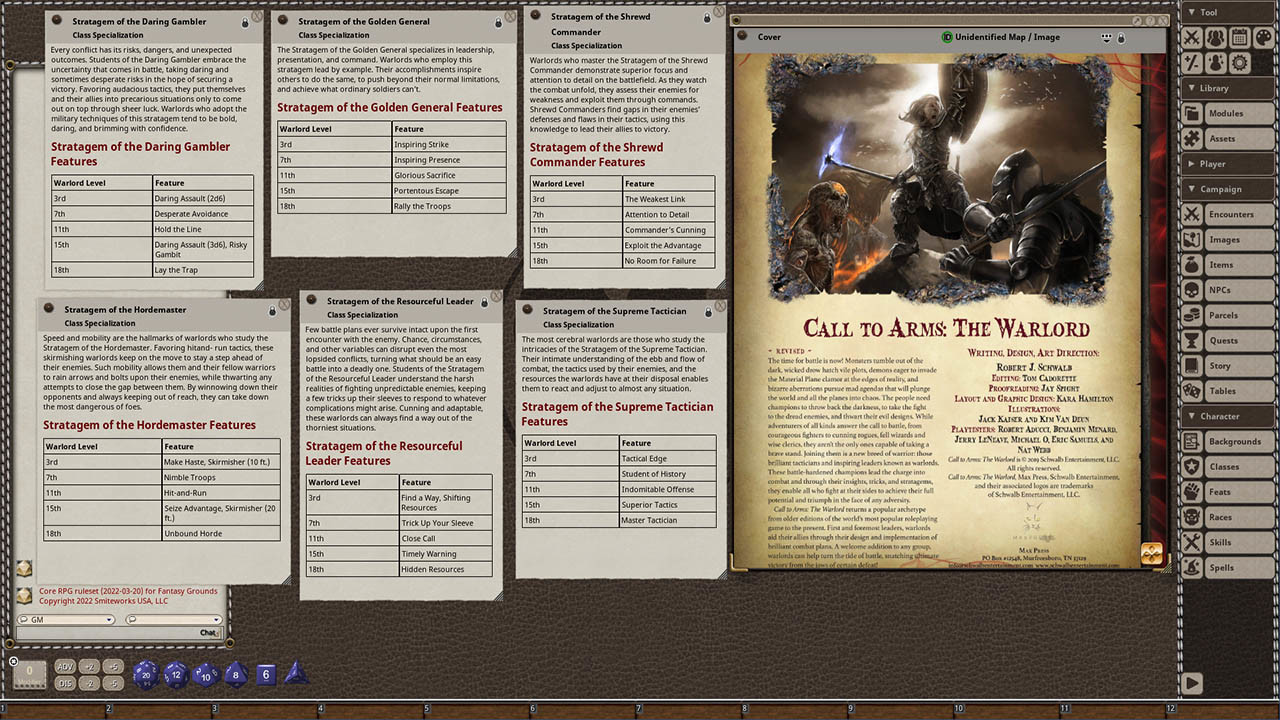
Task: Open the character selection tool
Action: (1215, 63)
